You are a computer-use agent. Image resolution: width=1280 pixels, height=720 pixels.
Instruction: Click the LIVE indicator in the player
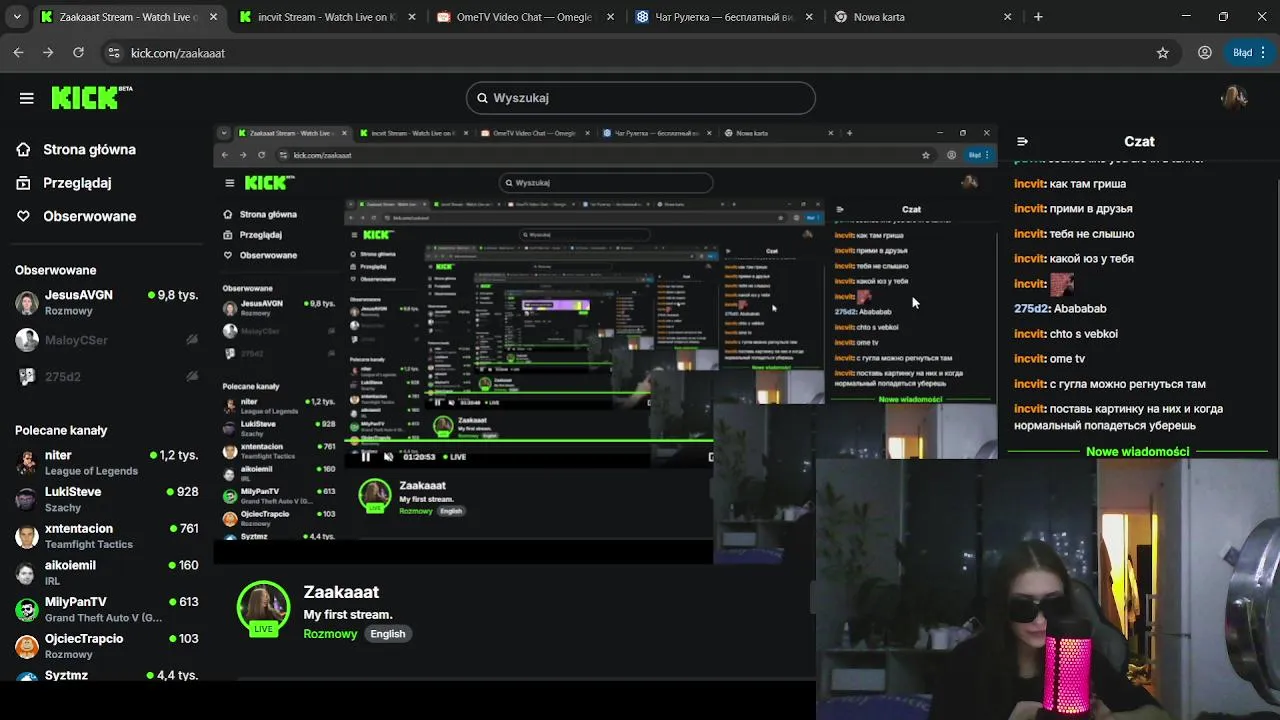tap(454, 457)
